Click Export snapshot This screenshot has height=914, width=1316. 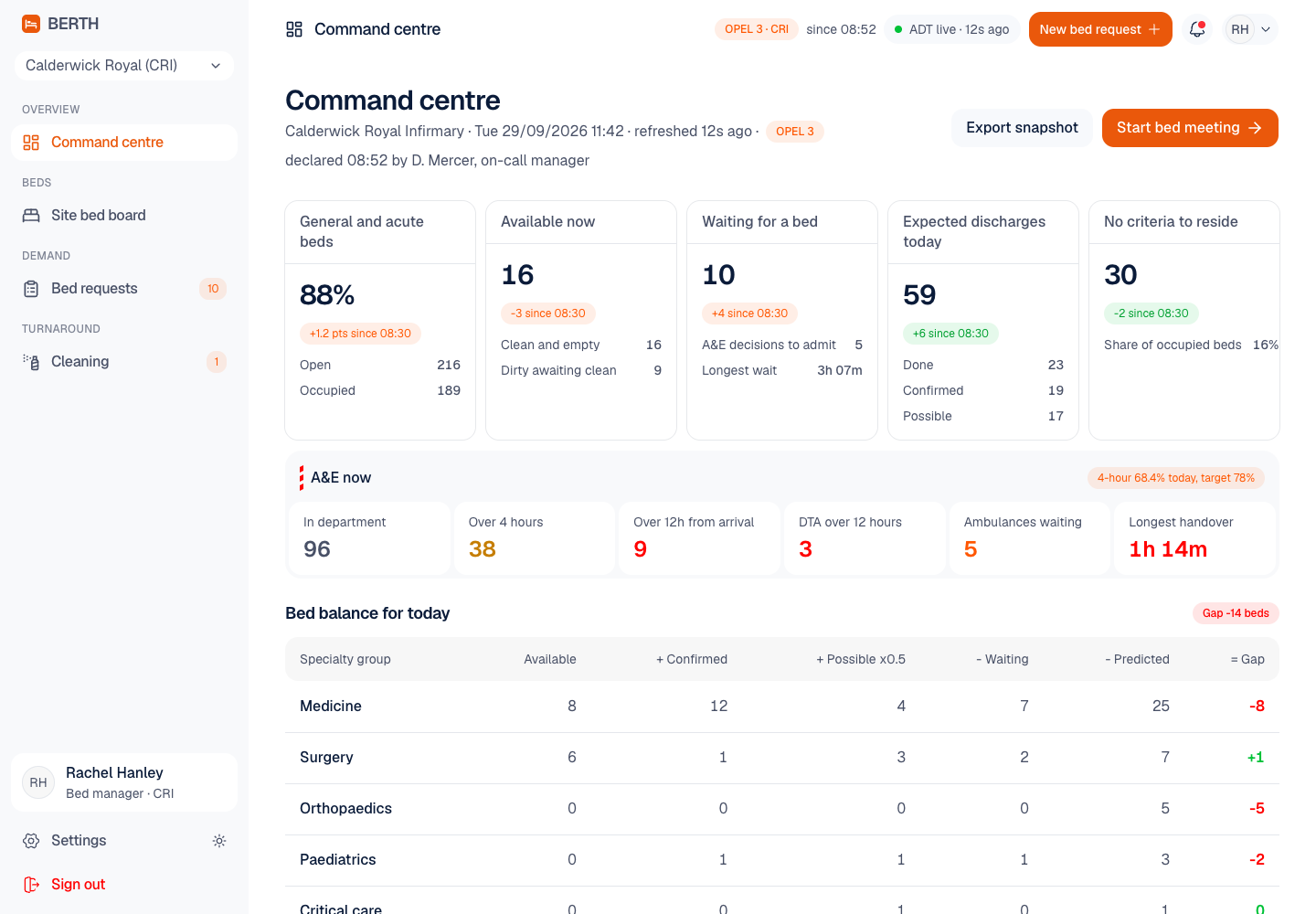click(x=1022, y=128)
